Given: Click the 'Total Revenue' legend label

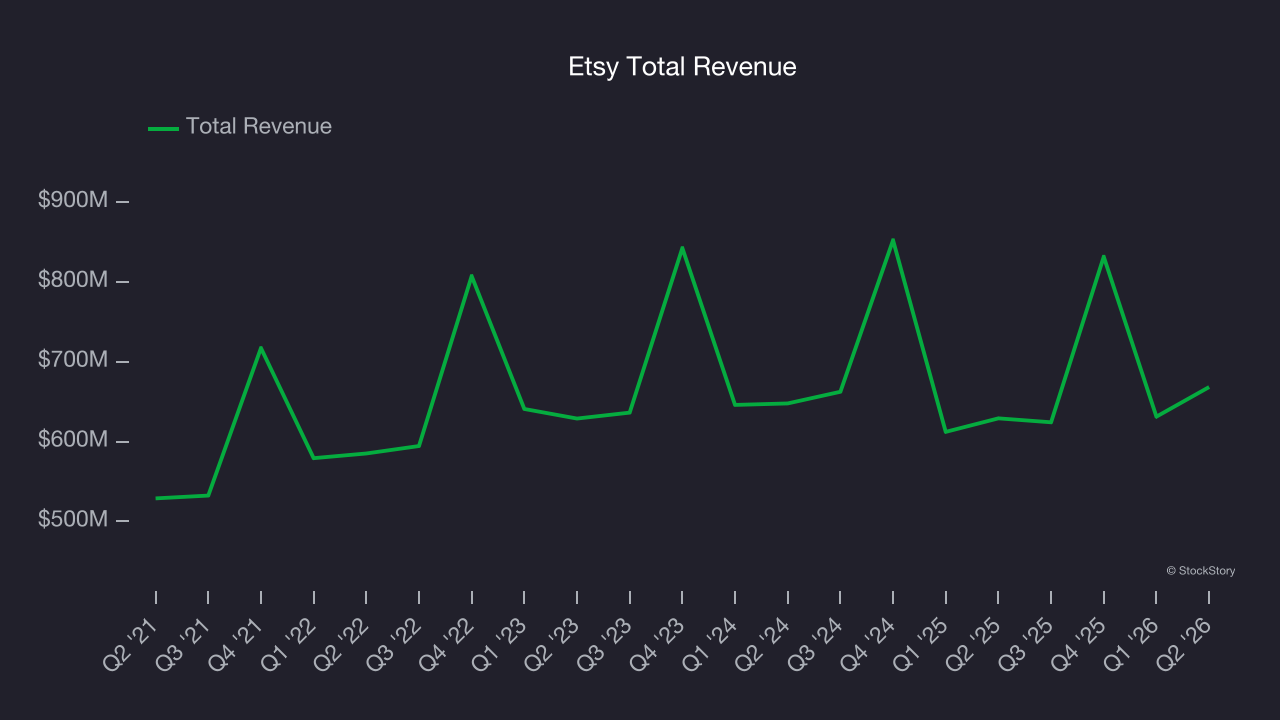Looking at the screenshot, I should point(259,126).
